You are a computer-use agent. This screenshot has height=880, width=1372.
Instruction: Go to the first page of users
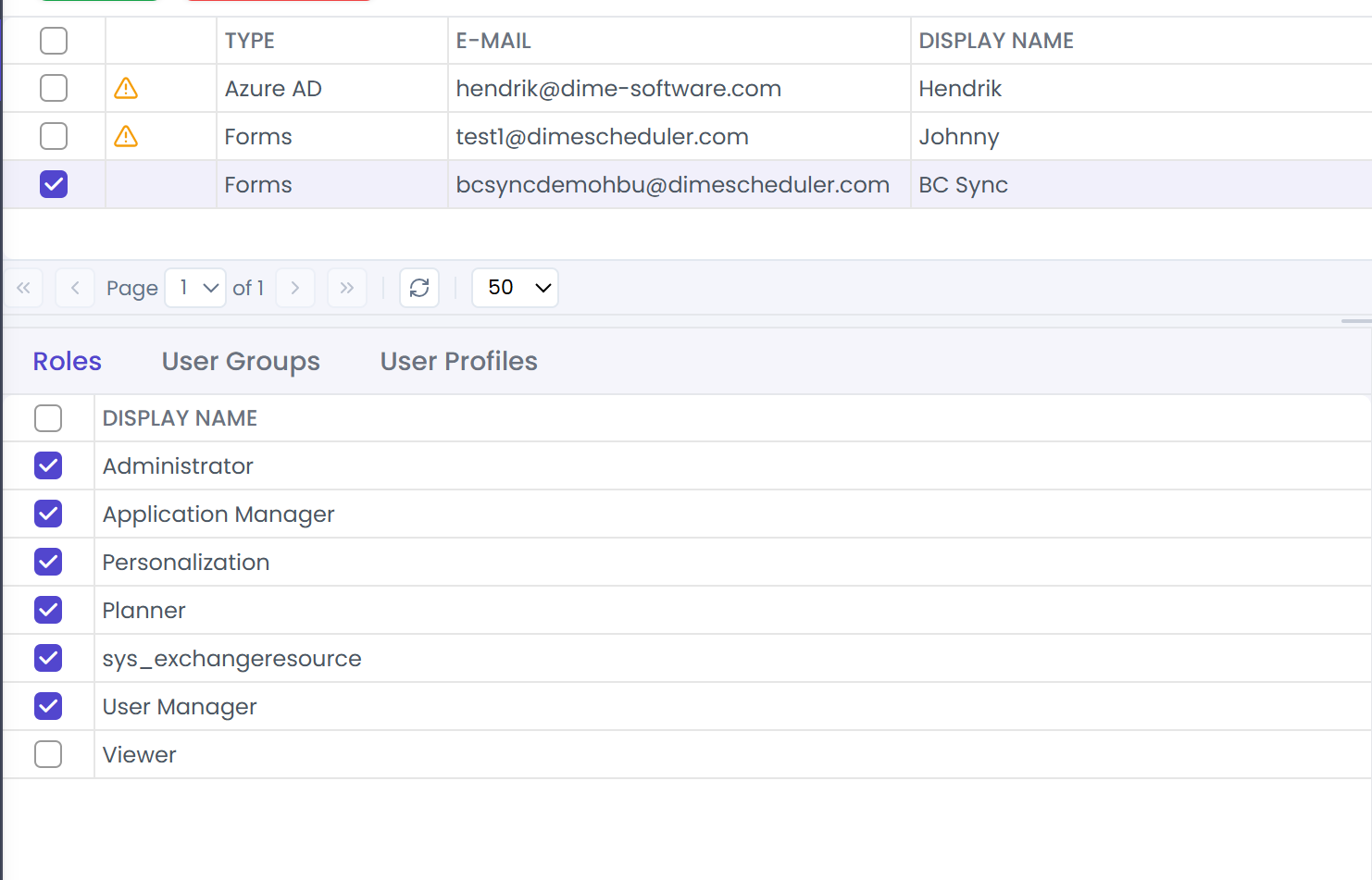point(23,288)
